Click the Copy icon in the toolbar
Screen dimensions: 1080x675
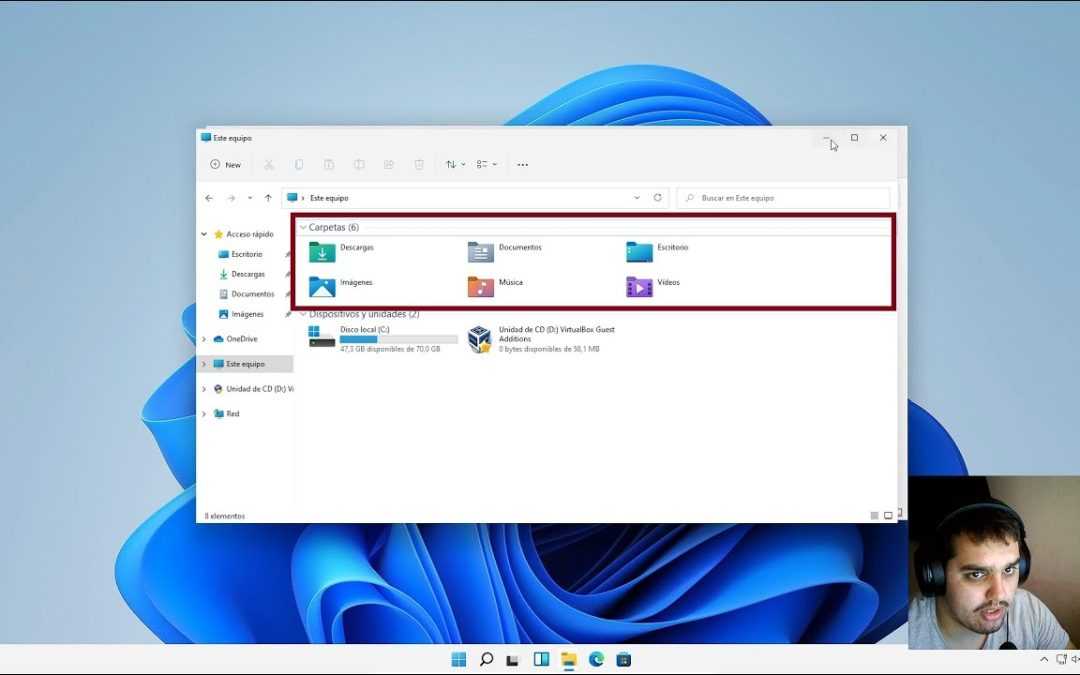click(299, 165)
